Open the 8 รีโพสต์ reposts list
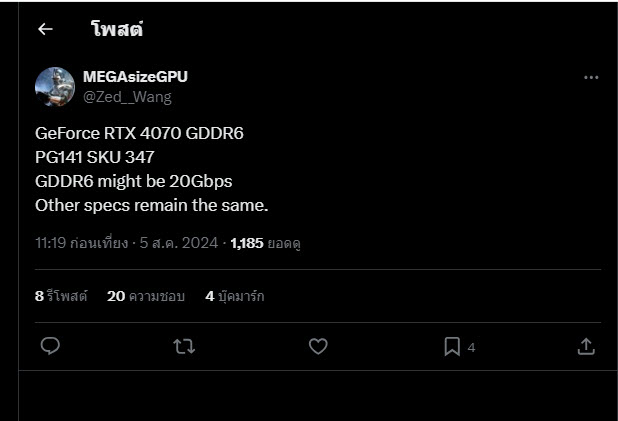 [61, 296]
